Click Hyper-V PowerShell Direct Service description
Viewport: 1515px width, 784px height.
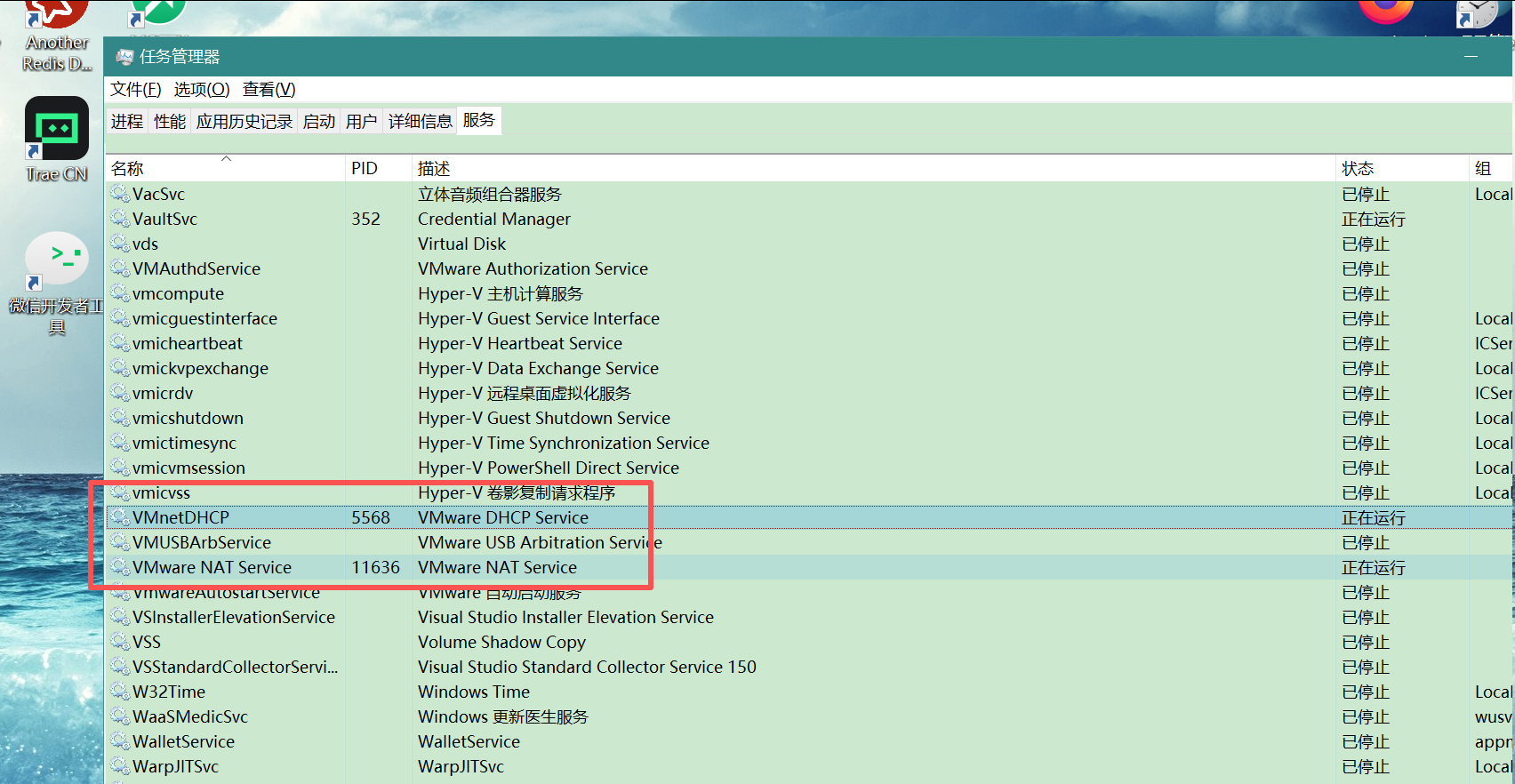pyautogui.click(x=549, y=468)
